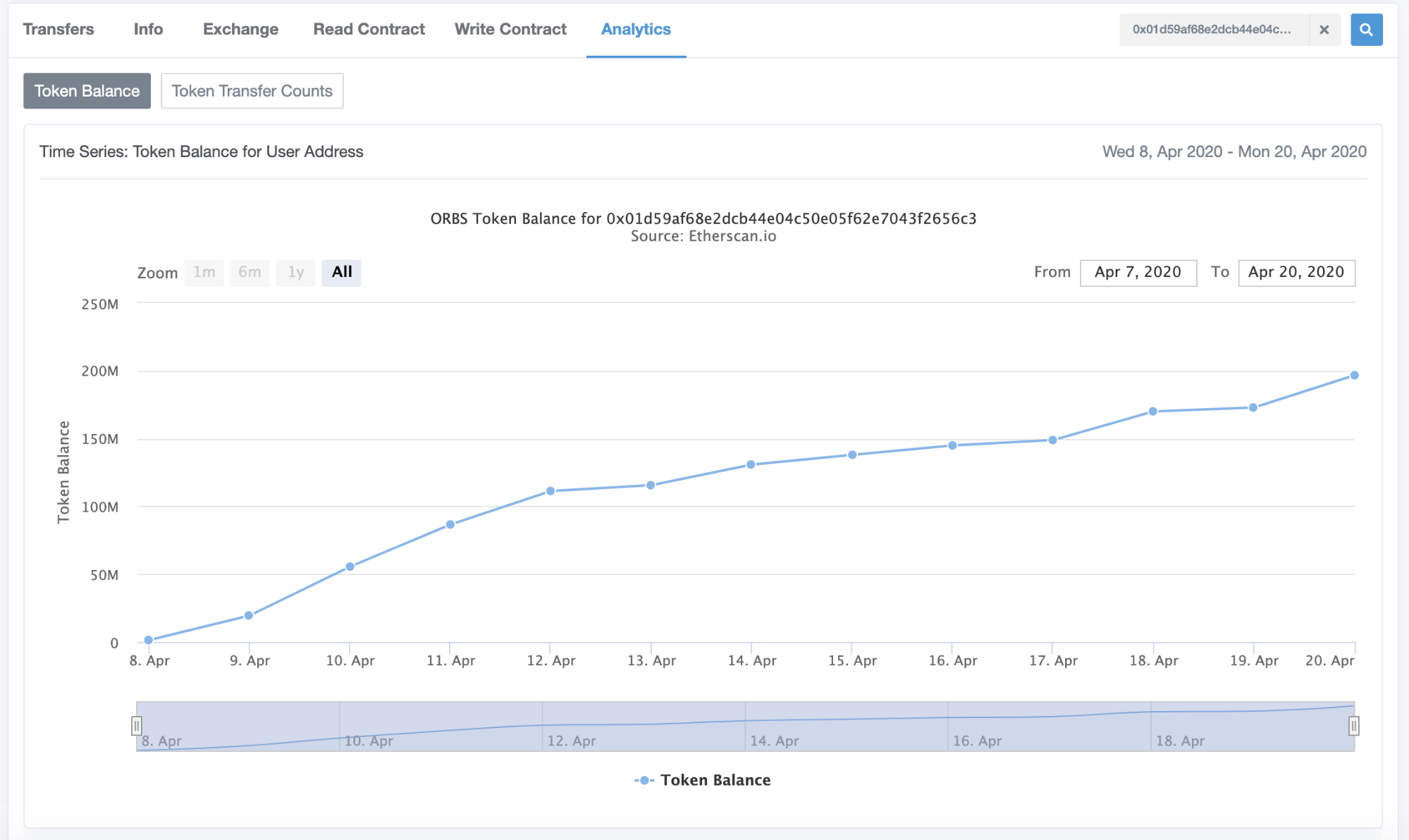Switch to Token Transfer Counts view

(252, 91)
